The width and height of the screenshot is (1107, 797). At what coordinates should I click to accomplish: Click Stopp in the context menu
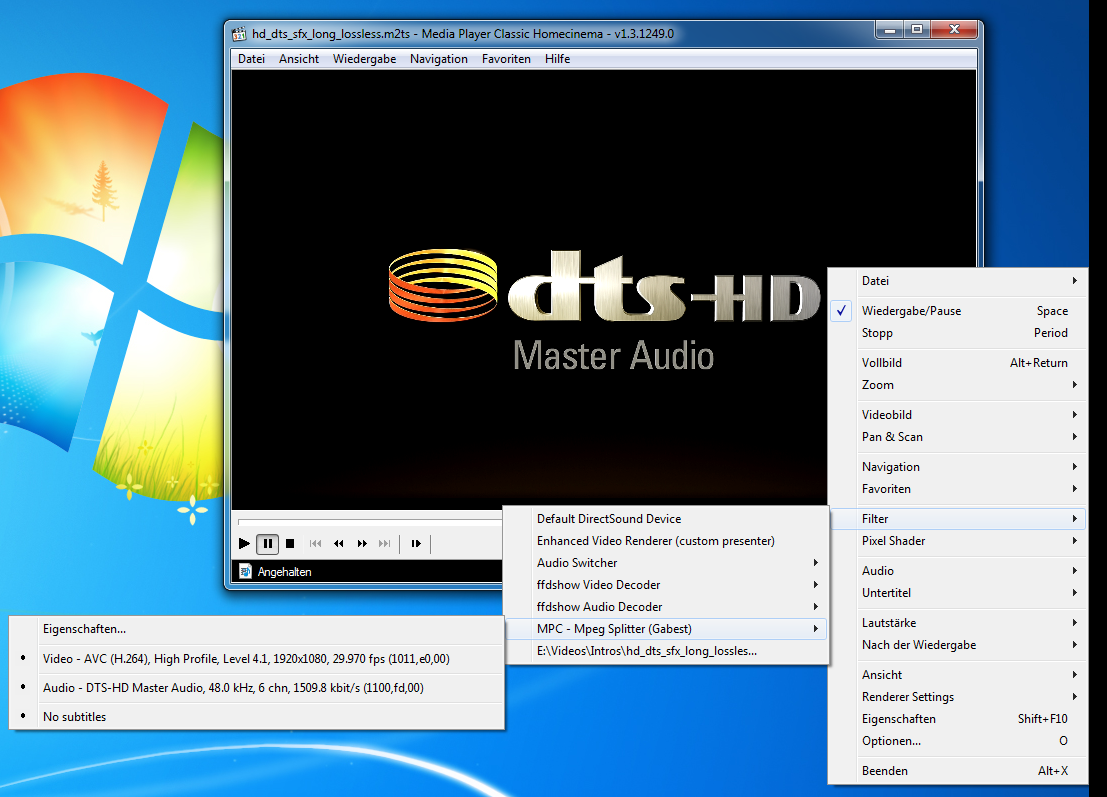(x=958, y=332)
